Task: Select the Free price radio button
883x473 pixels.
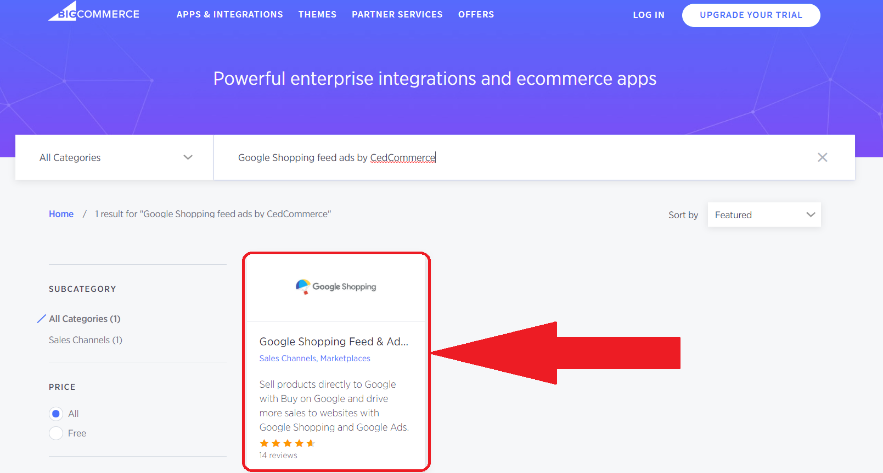Action: [x=56, y=434]
